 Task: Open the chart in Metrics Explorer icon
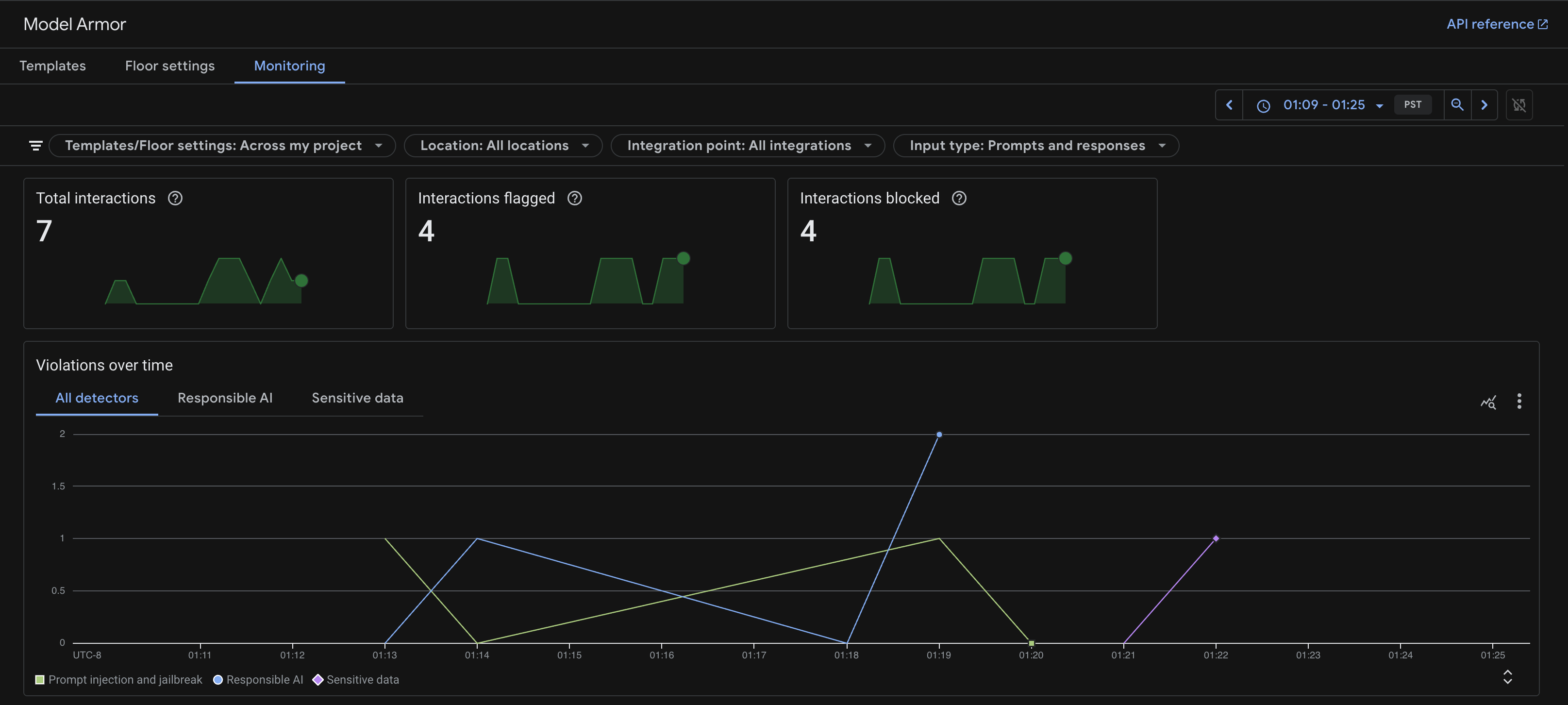1488,402
